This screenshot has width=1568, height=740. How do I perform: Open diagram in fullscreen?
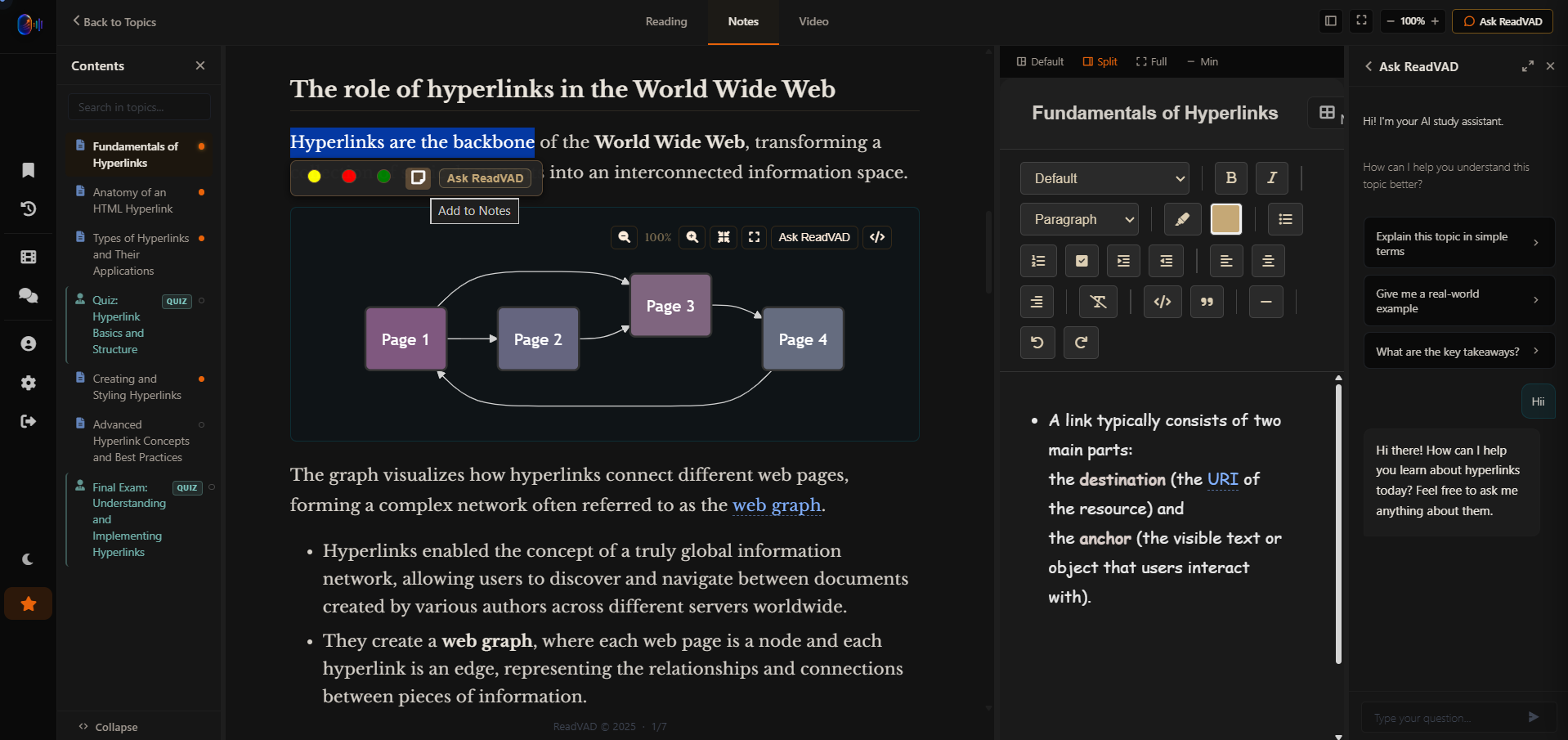click(x=755, y=237)
